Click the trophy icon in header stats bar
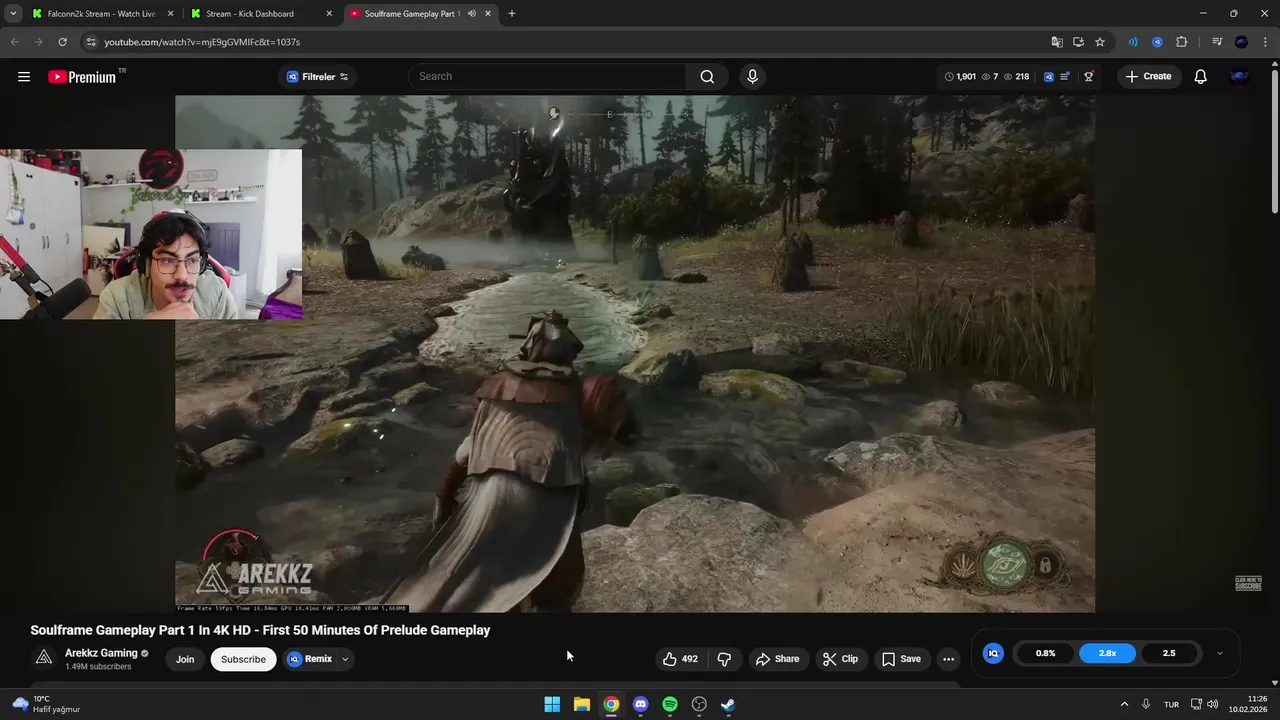 click(1088, 77)
